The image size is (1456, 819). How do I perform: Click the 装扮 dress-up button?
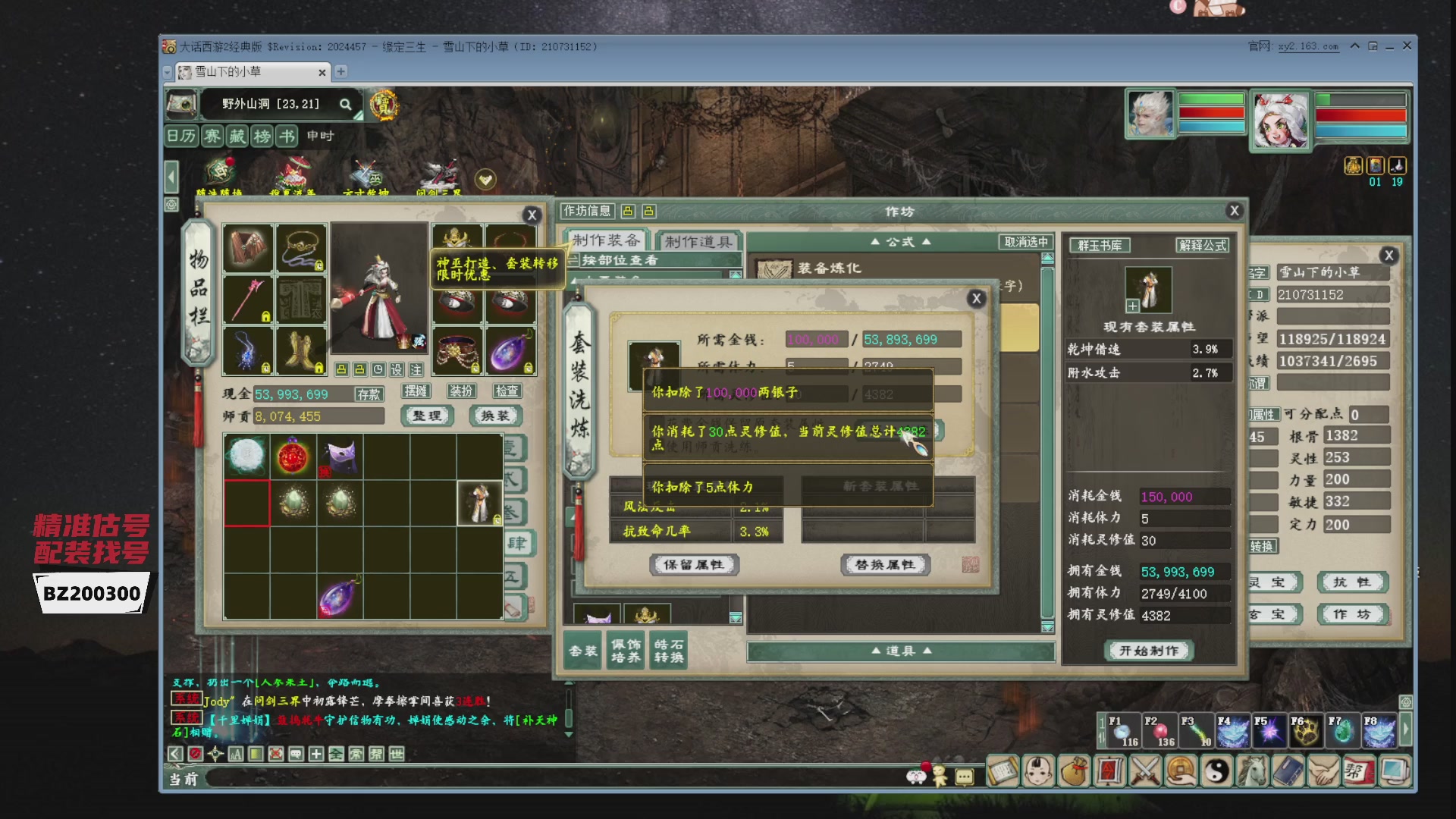coord(461,391)
